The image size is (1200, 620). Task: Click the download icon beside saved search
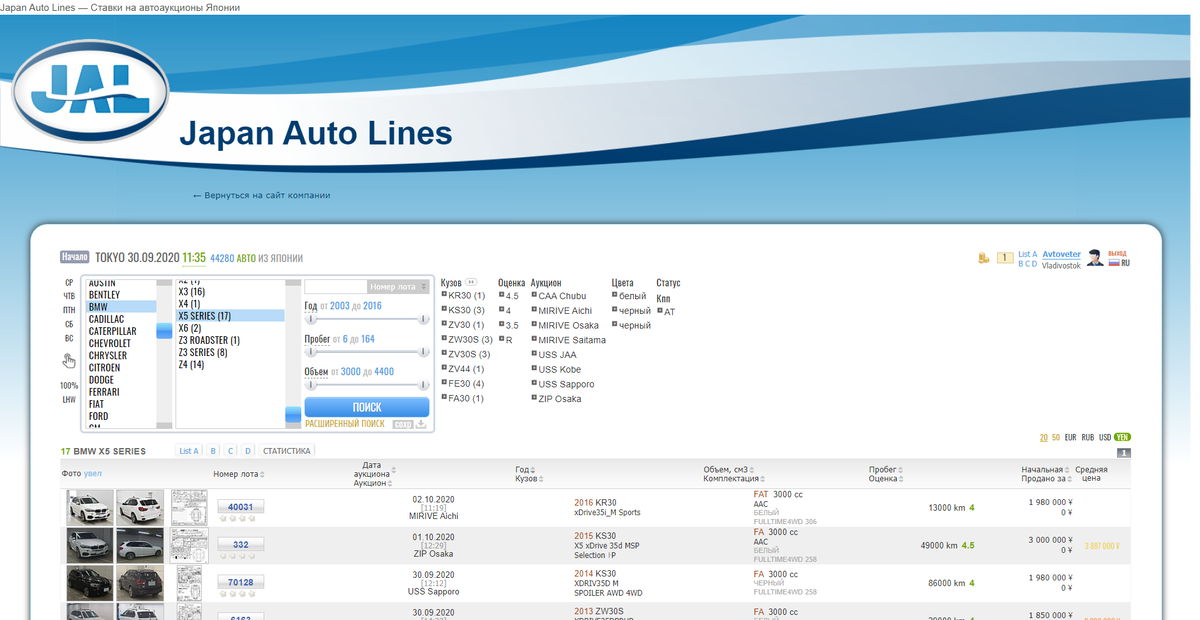tap(421, 424)
